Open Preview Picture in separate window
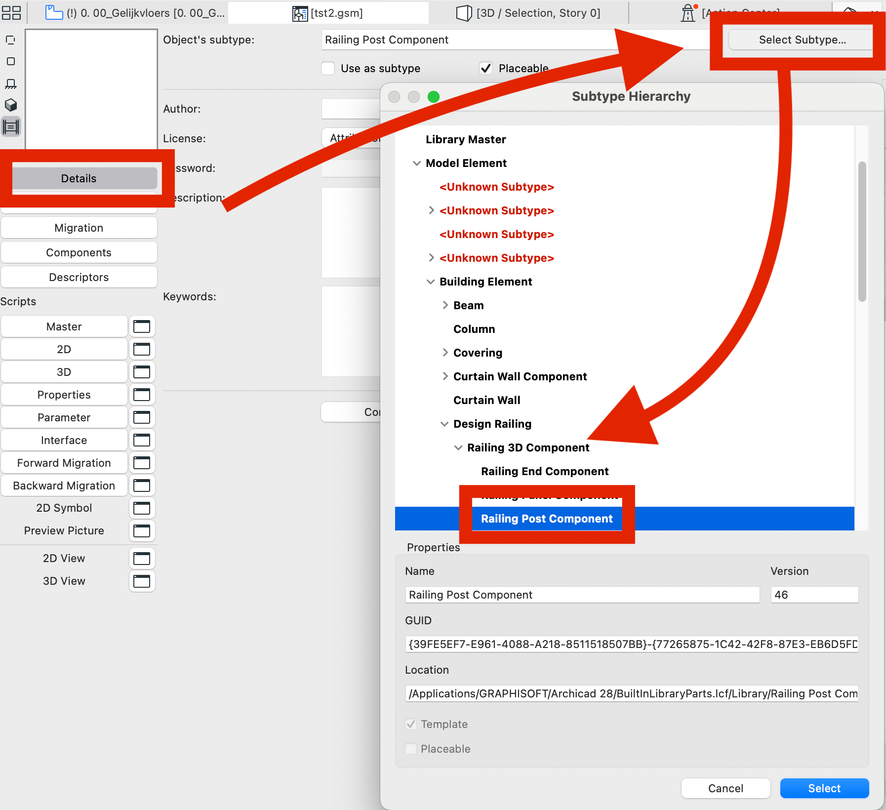This screenshot has width=886, height=810. coord(141,531)
